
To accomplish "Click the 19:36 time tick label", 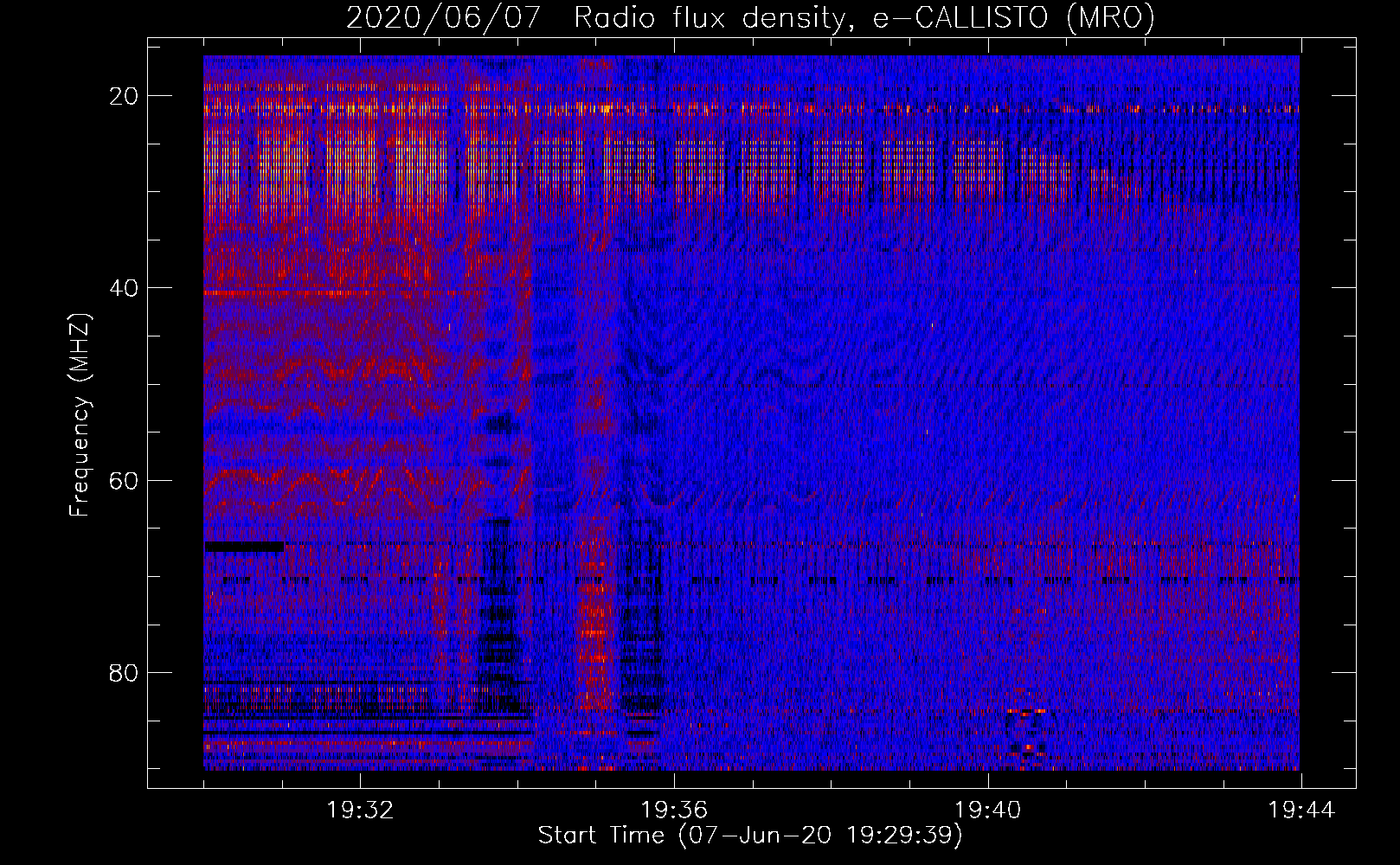I will tap(674, 810).
